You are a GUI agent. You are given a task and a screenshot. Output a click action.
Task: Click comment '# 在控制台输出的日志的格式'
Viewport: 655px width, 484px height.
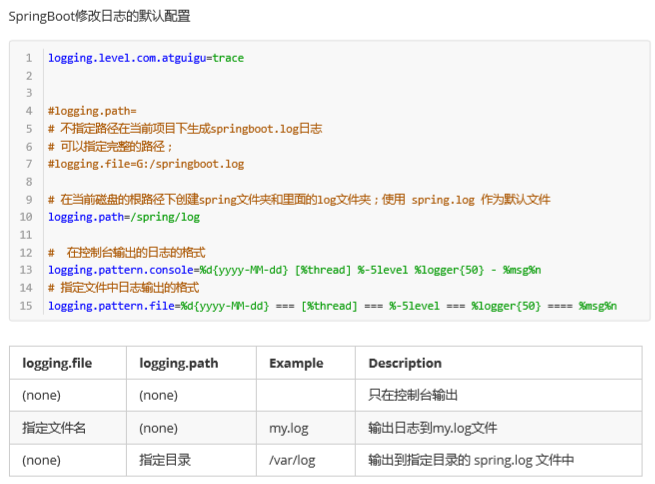127,253
